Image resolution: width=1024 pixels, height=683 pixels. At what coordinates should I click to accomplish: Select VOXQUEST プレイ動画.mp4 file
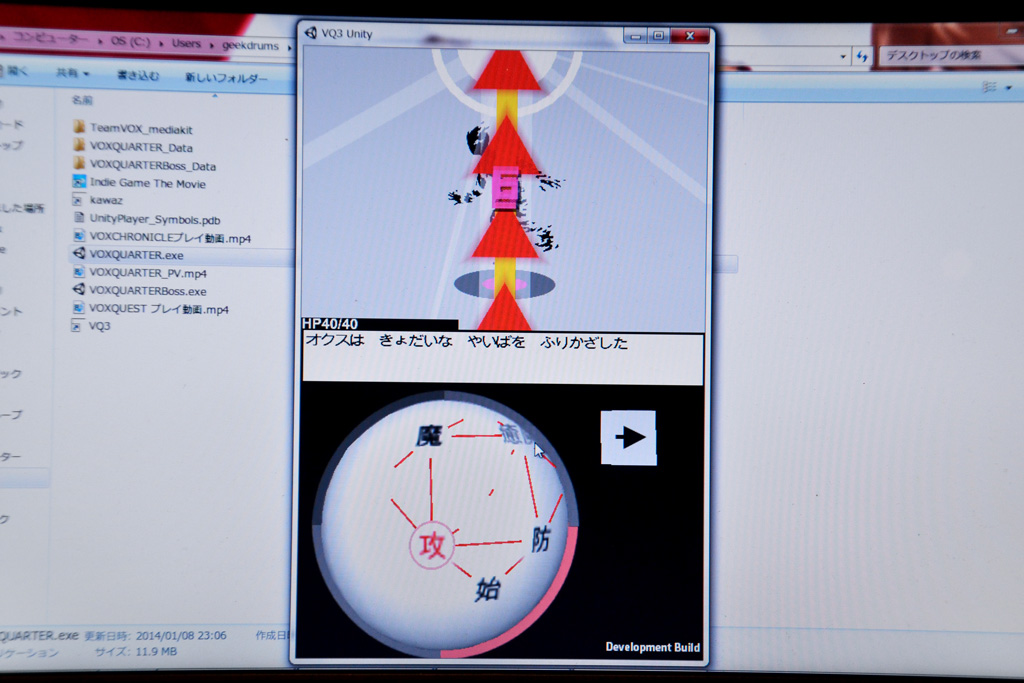(x=151, y=308)
